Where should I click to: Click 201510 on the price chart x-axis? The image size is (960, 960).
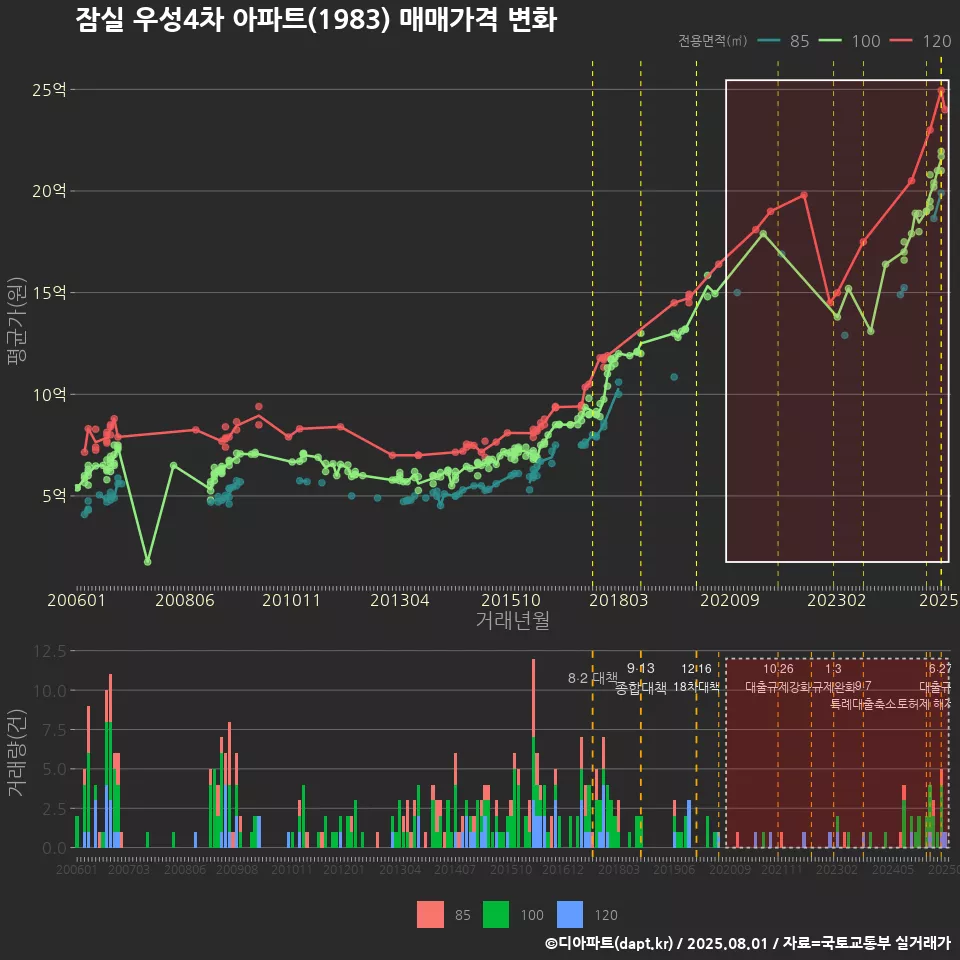511,600
